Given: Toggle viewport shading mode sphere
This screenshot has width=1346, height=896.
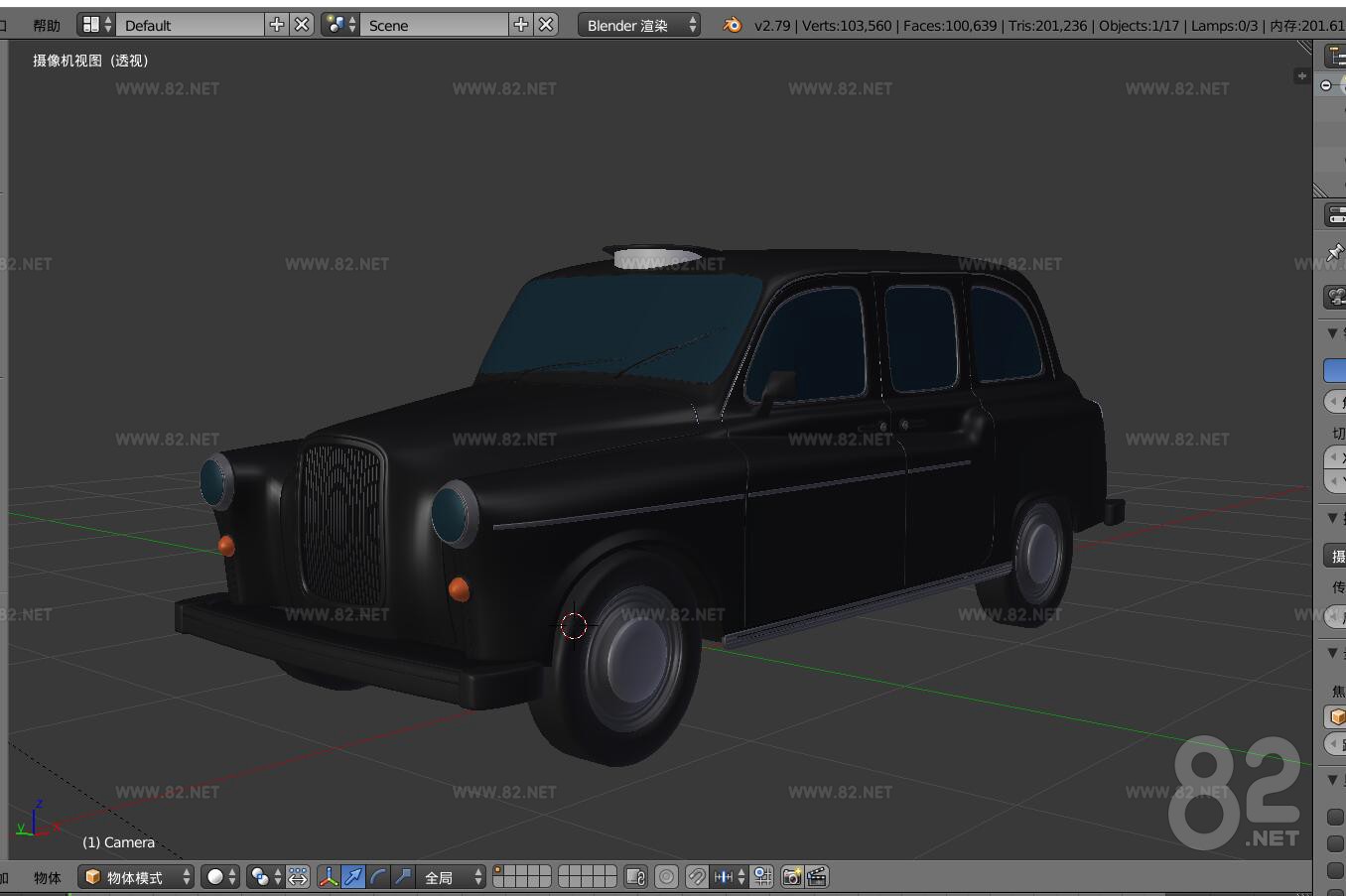Looking at the screenshot, I should (212, 876).
